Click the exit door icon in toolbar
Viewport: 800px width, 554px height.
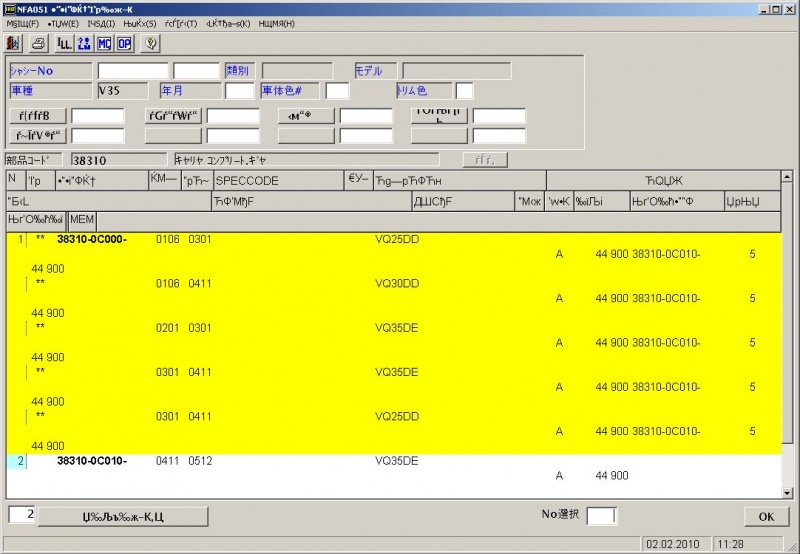pyautogui.click(x=13, y=43)
